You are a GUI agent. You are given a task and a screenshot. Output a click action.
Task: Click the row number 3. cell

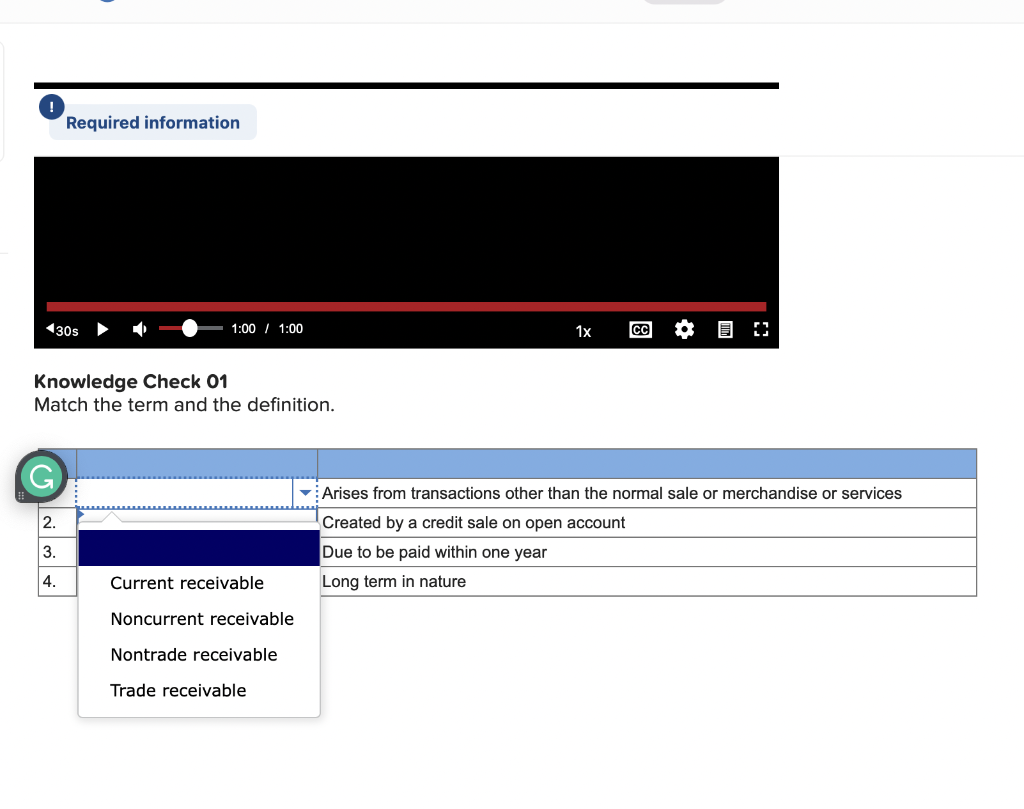(x=57, y=552)
